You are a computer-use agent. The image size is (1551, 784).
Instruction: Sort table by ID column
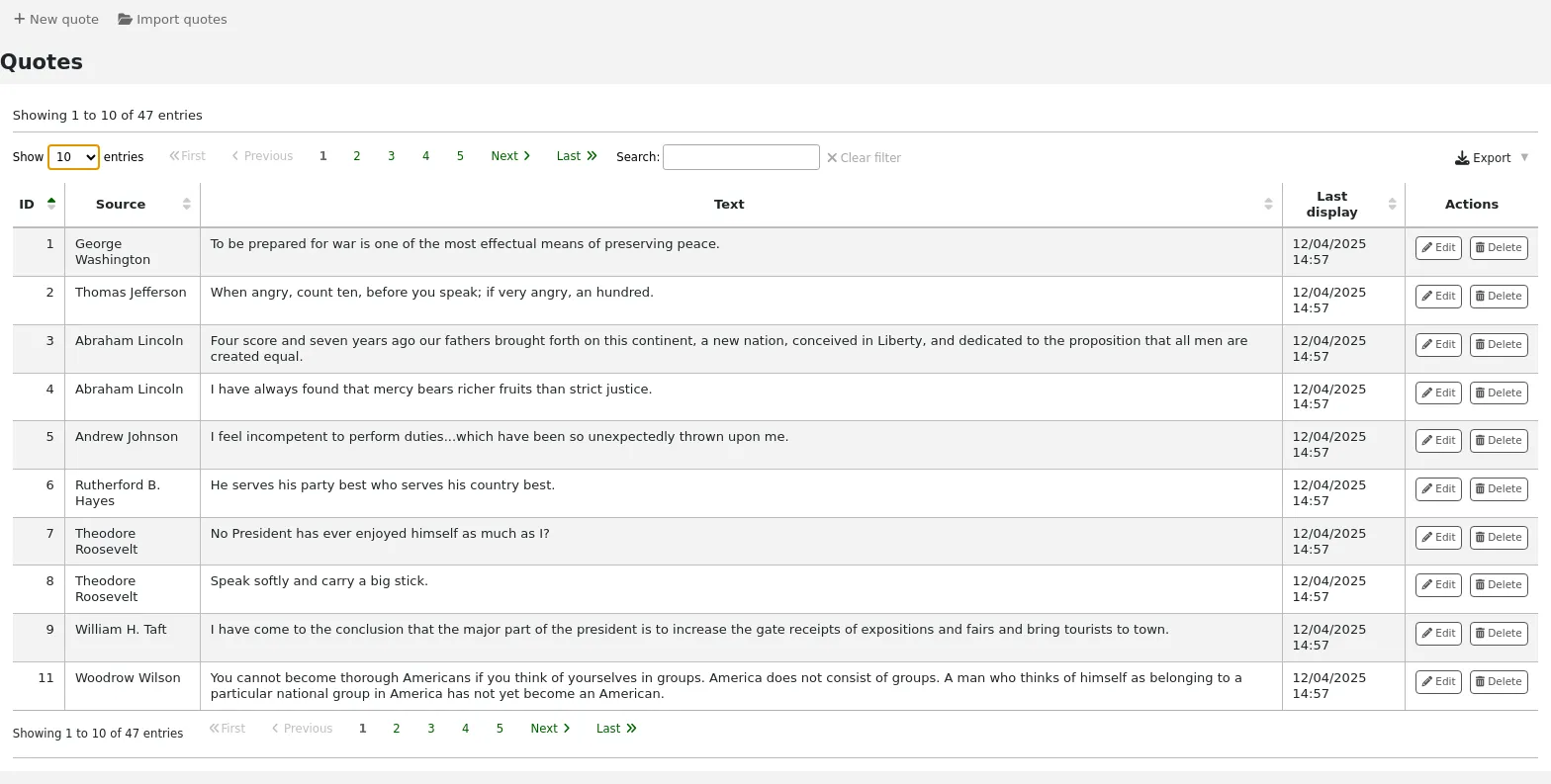coord(39,204)
